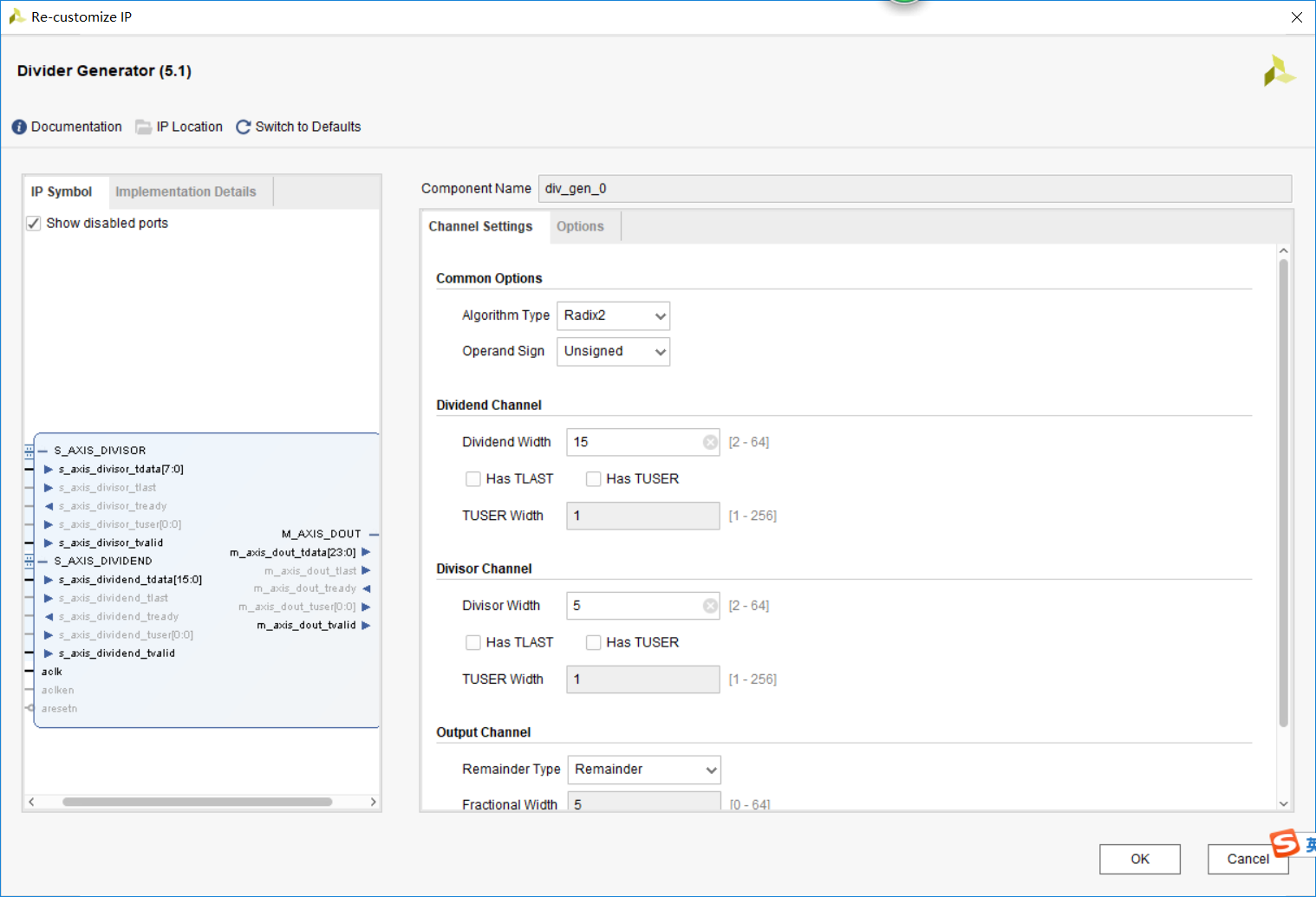Viewport: 1316px width, 897px height.
Task: Click the Component Name field
Action: 915,189
